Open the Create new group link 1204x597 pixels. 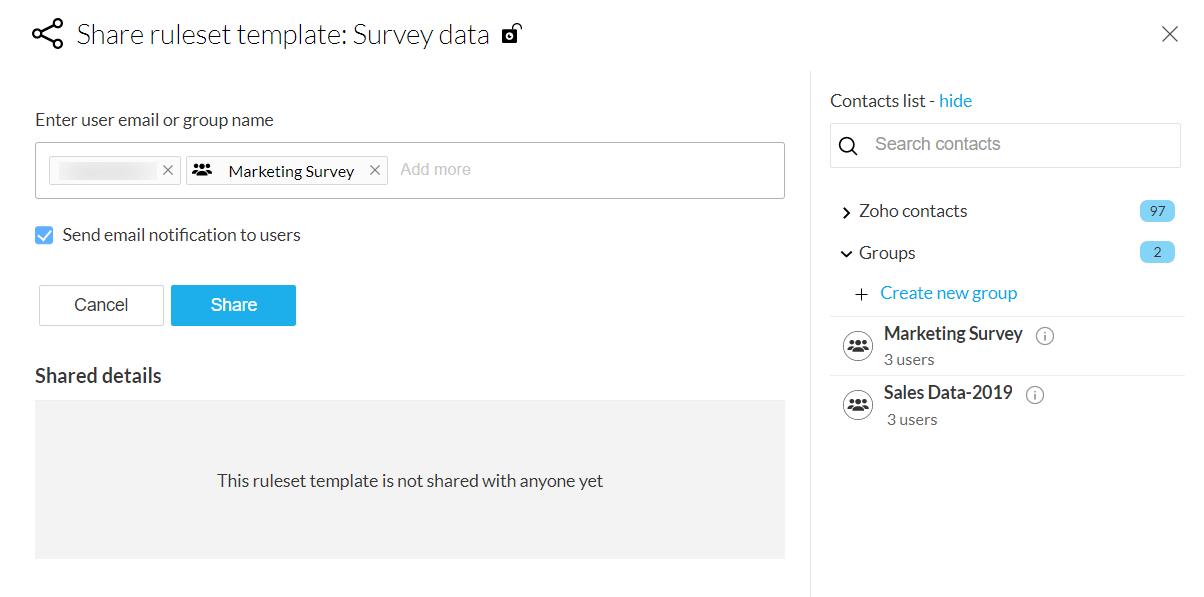[x=948, y=293]
